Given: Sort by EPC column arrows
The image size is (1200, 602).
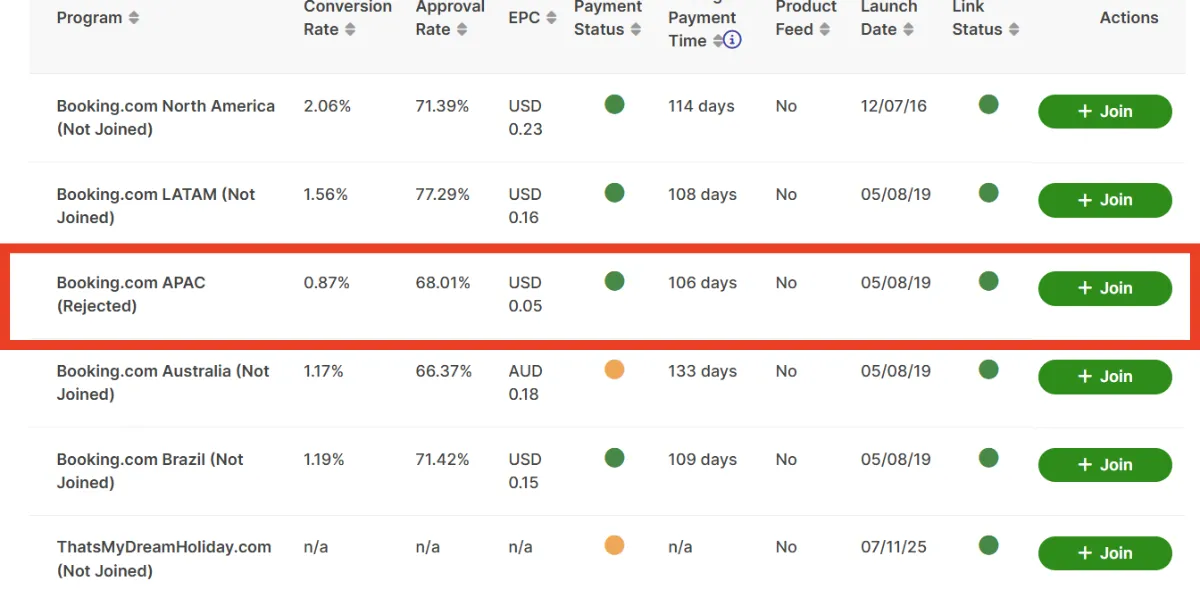Looking at the screenshot, I should click(551, 18).
